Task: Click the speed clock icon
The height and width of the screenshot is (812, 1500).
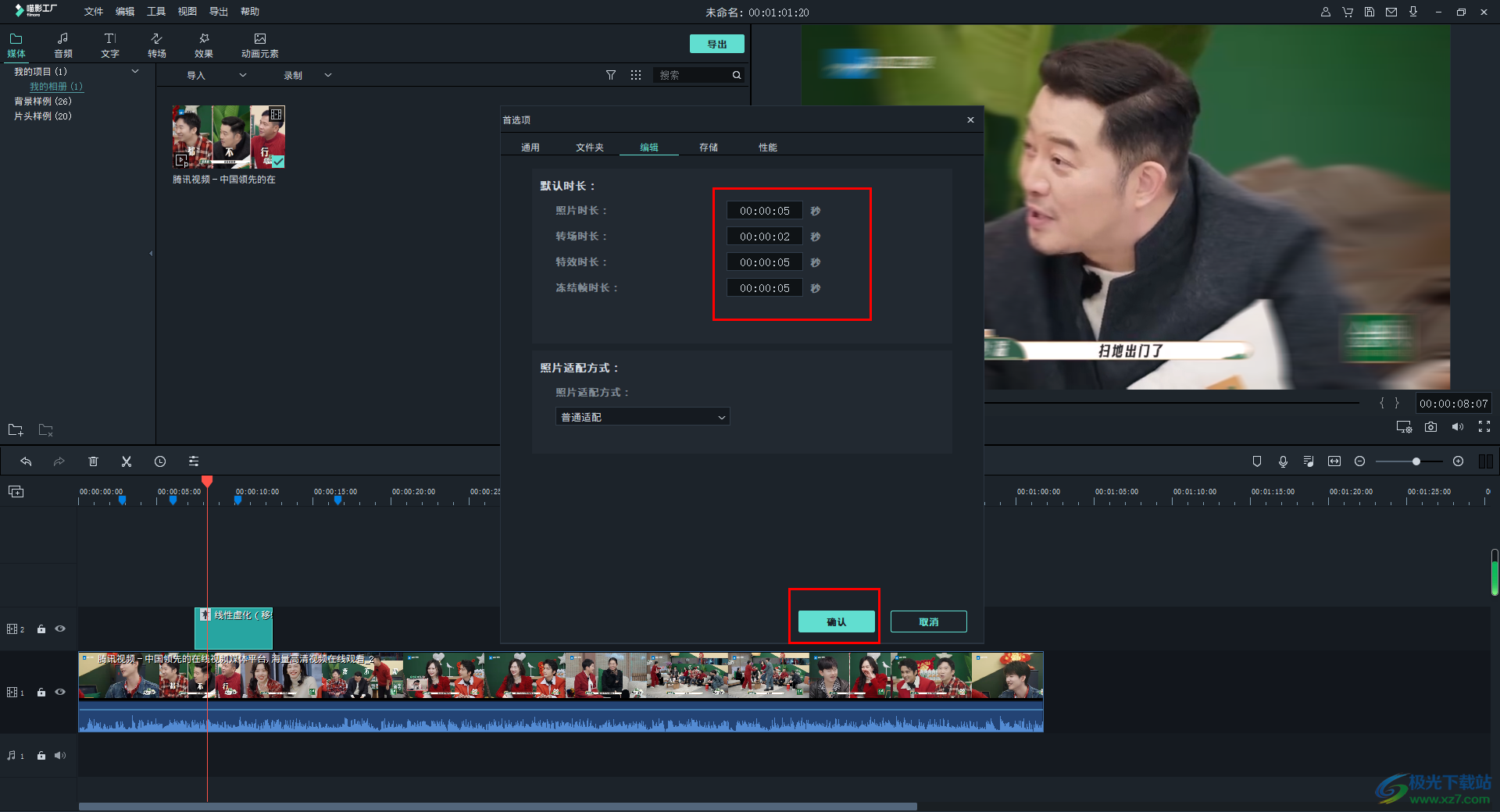Action: coord(160,461)
